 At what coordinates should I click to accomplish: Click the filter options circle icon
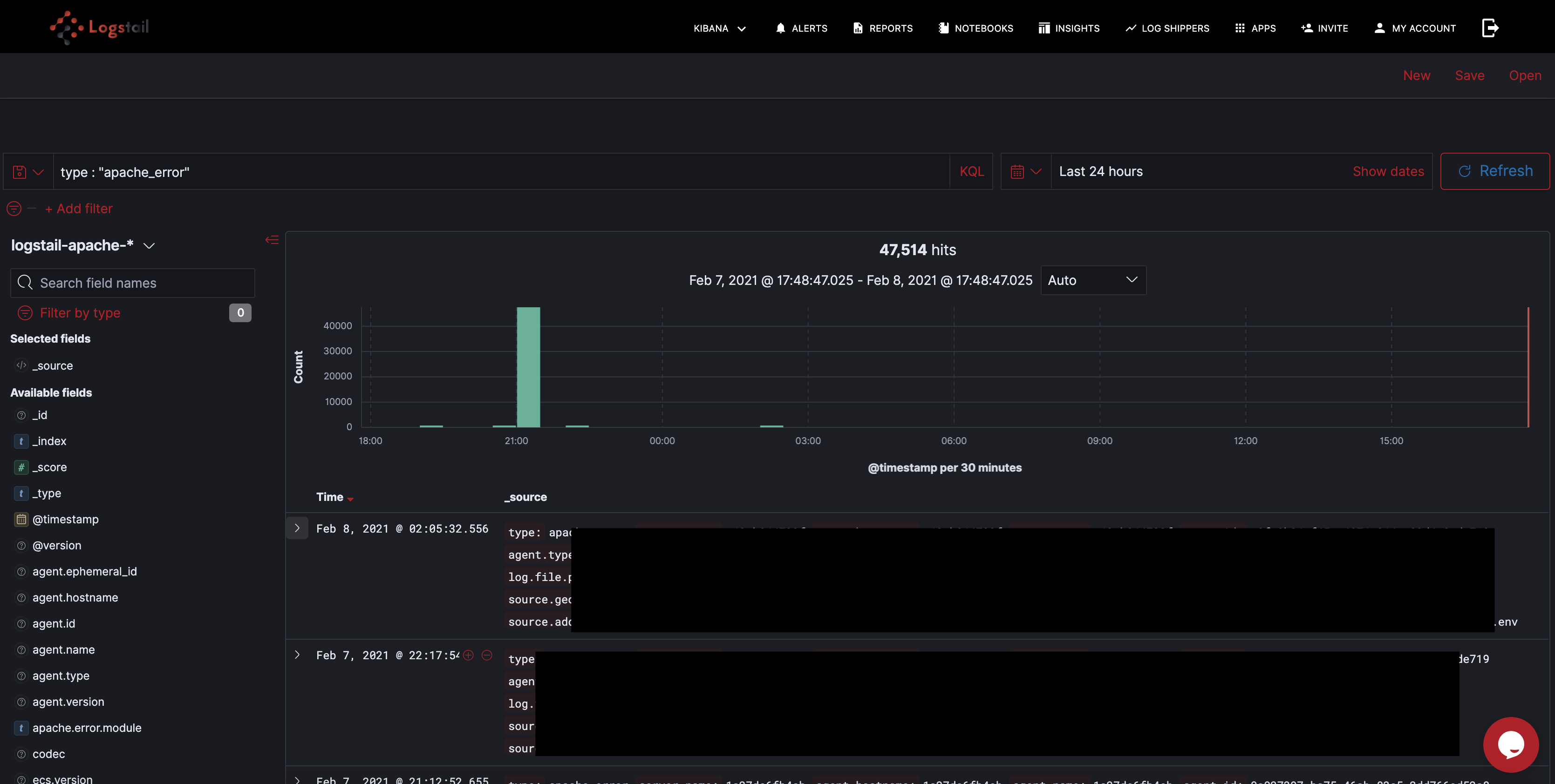[14, 209]
